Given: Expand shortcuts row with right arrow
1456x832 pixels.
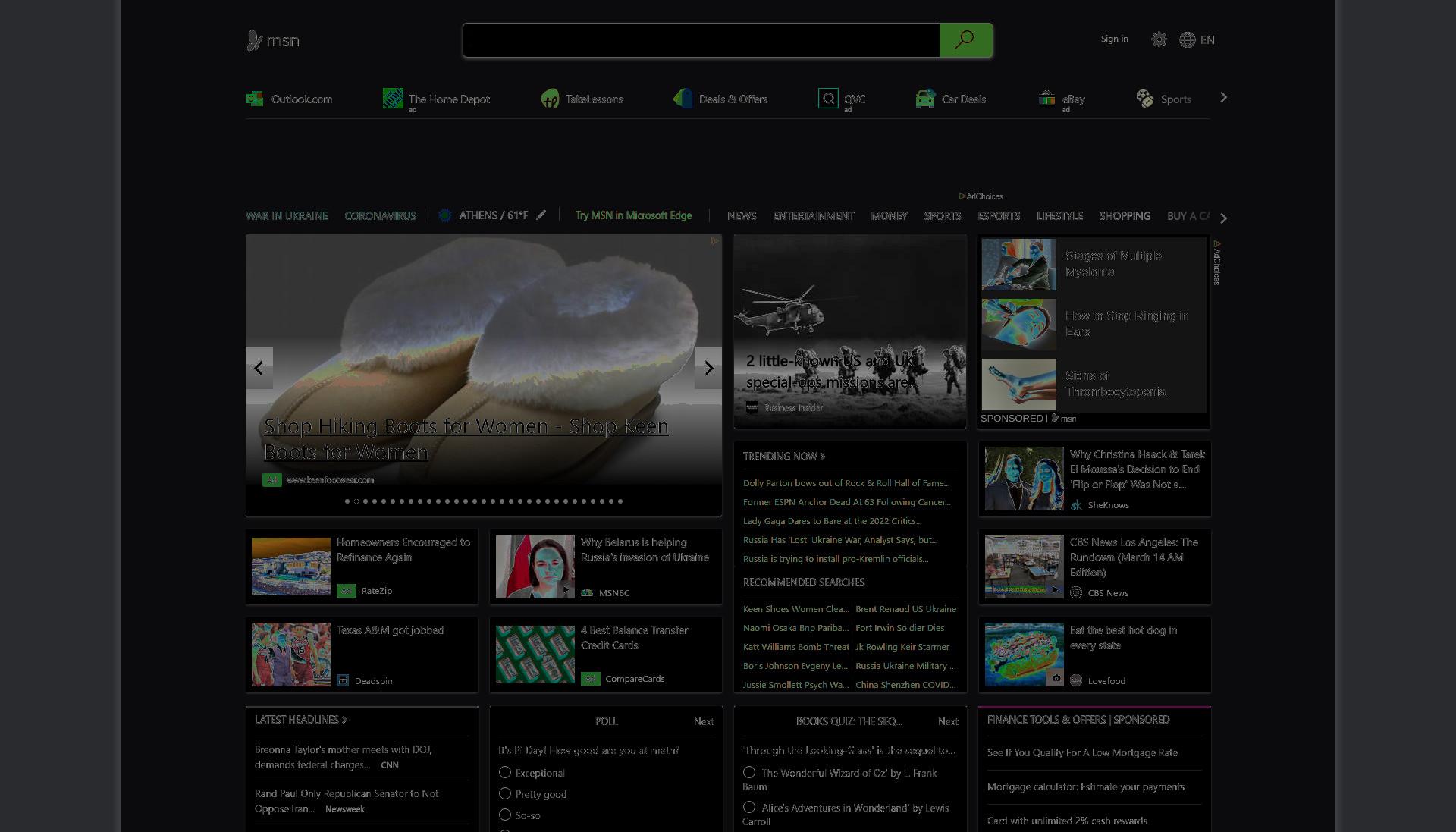Looking at the screenshot, I should (x=1223, y=97).
